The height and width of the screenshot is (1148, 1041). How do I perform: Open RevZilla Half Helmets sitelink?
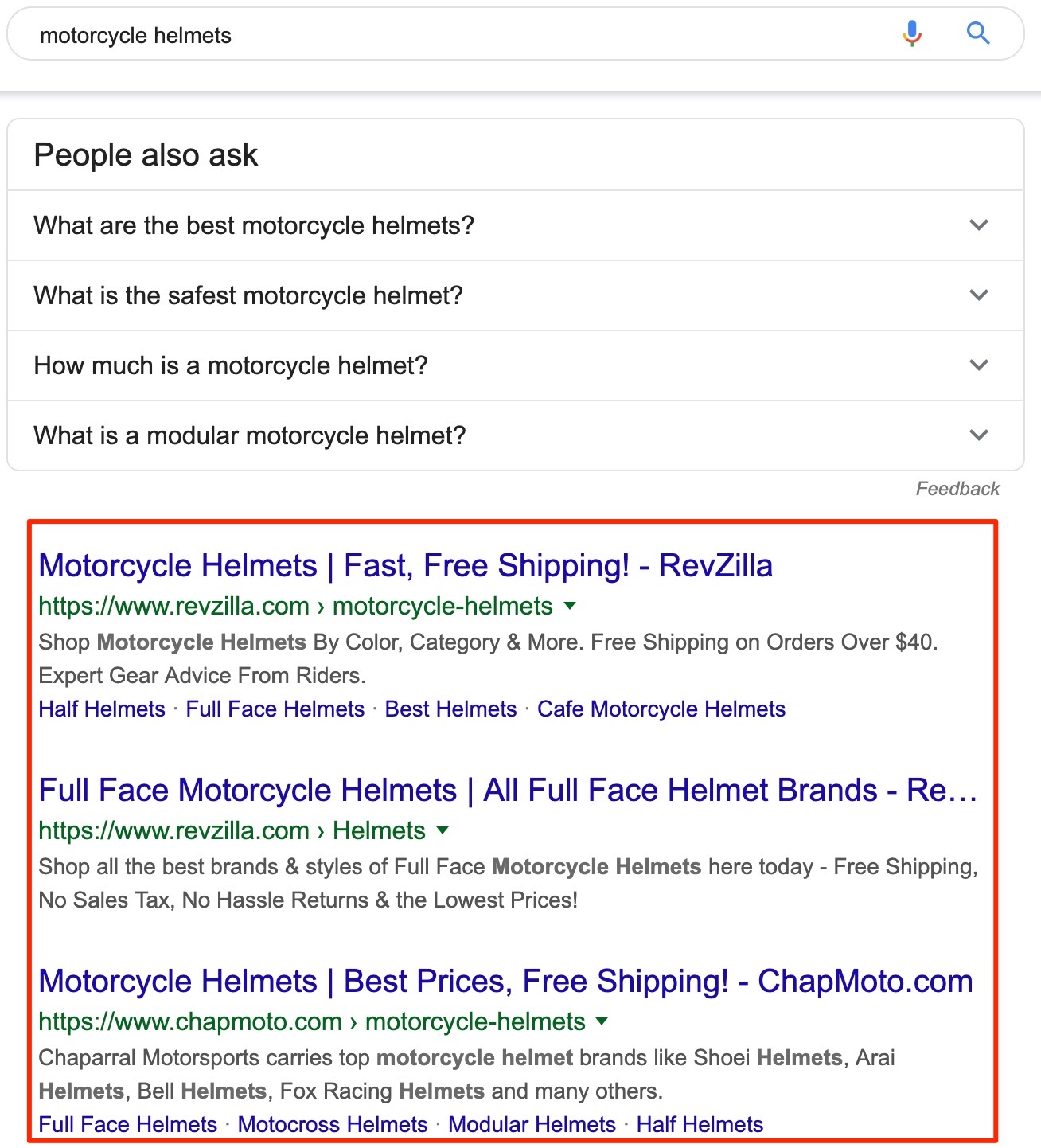pos(102,709)
